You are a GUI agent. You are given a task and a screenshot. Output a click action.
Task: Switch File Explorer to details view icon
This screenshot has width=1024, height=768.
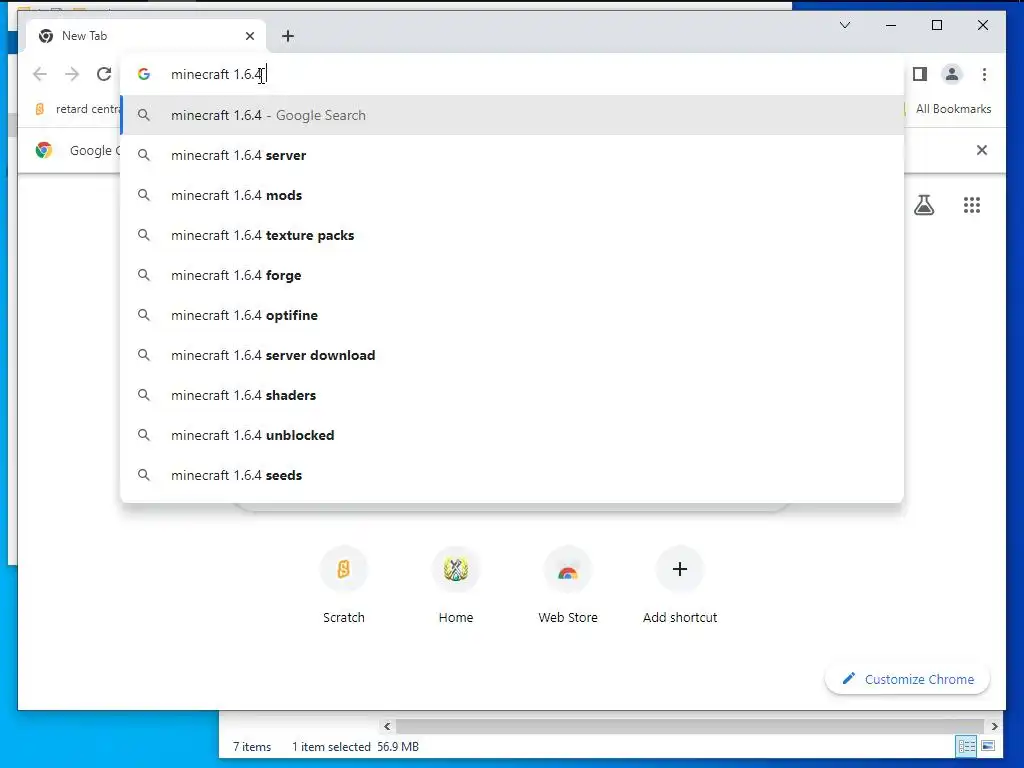point(967,746)
